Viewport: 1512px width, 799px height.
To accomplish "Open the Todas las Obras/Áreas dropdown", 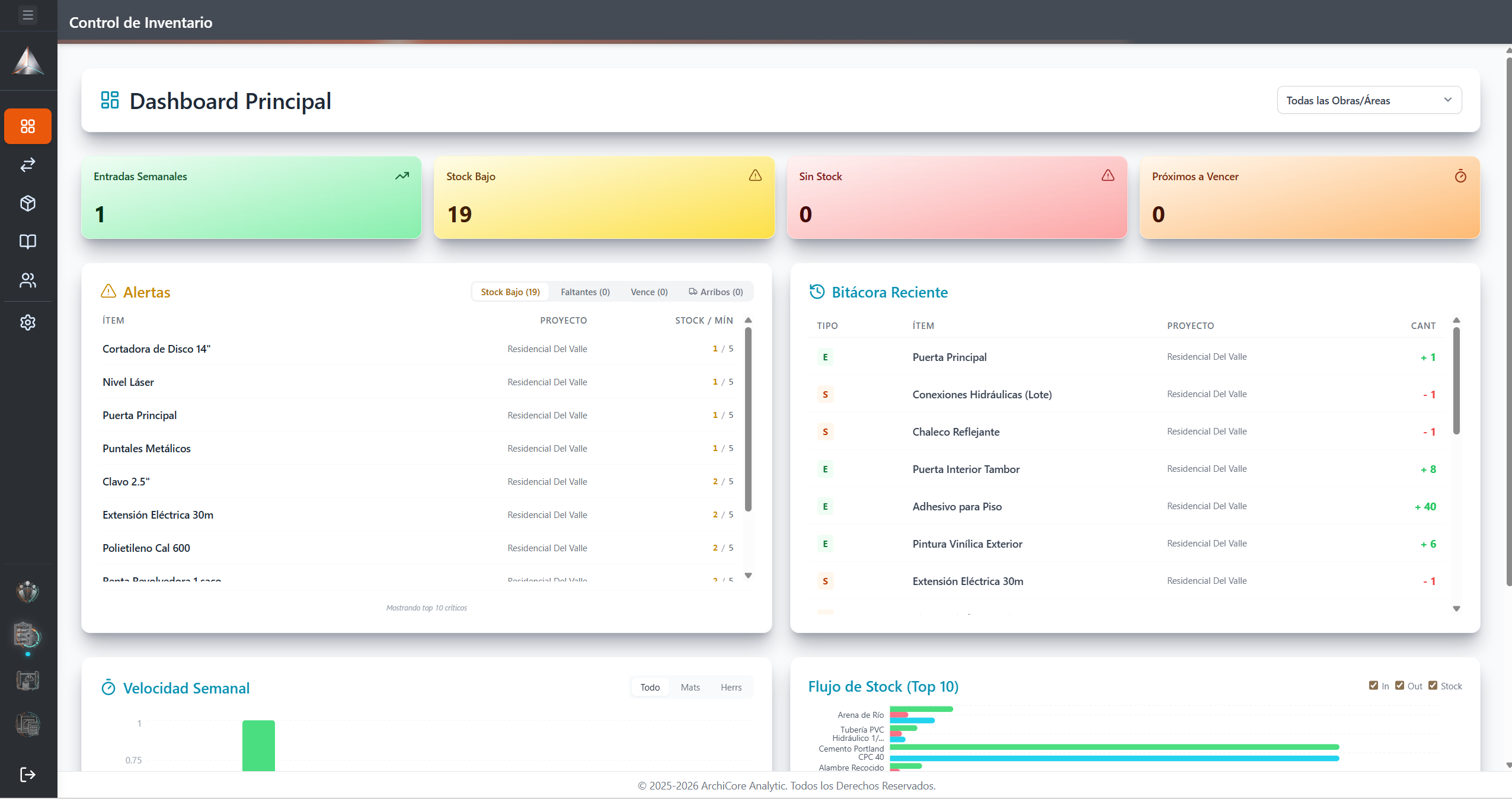I will coord(1369,100).
